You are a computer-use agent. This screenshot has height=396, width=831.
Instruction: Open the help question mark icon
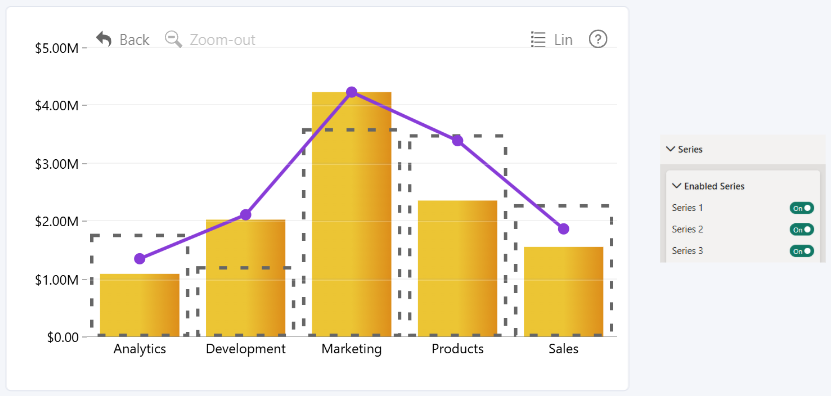point(598,39)
